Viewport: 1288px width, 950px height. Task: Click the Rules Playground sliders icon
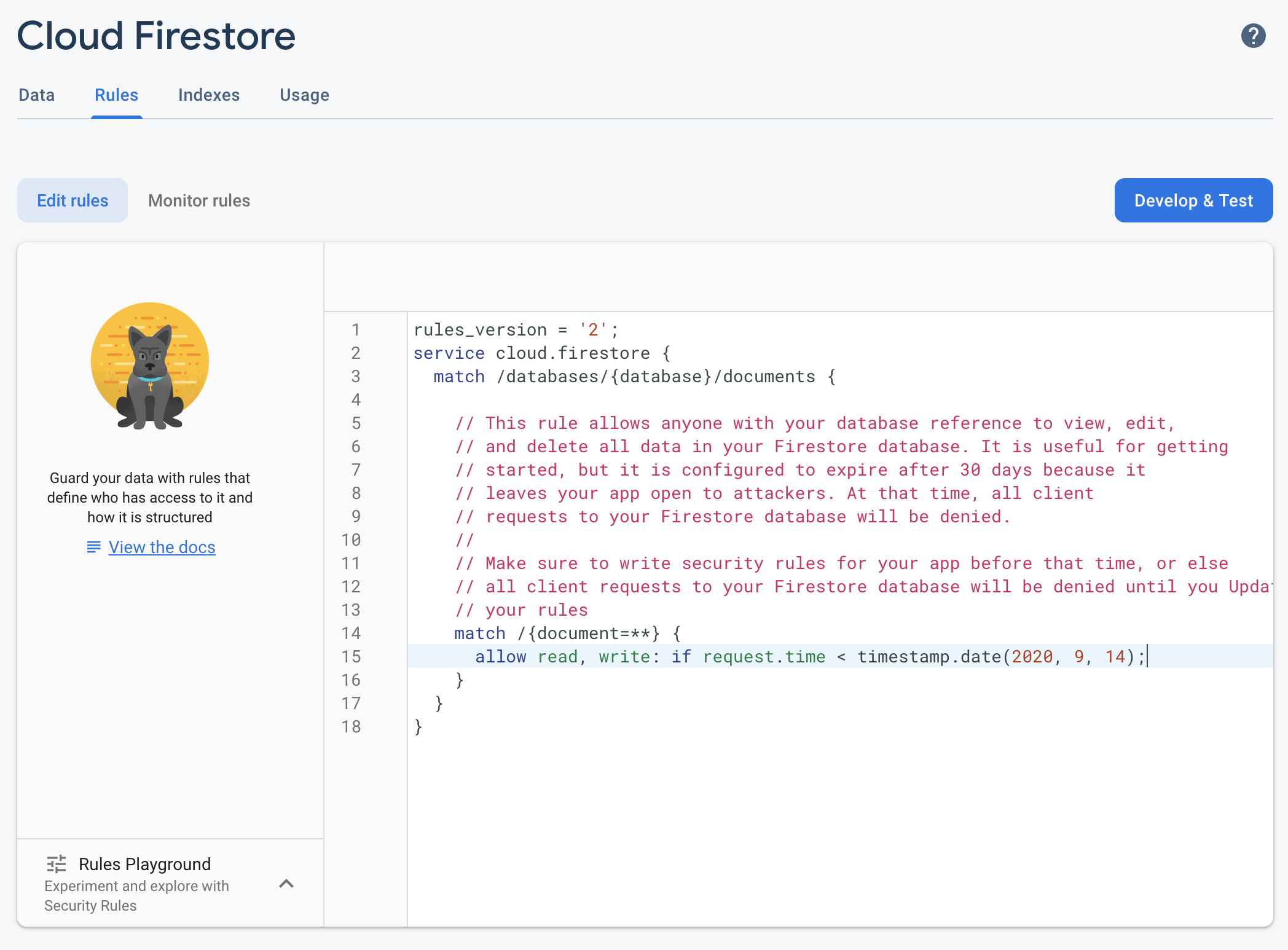tap(57, 864)
